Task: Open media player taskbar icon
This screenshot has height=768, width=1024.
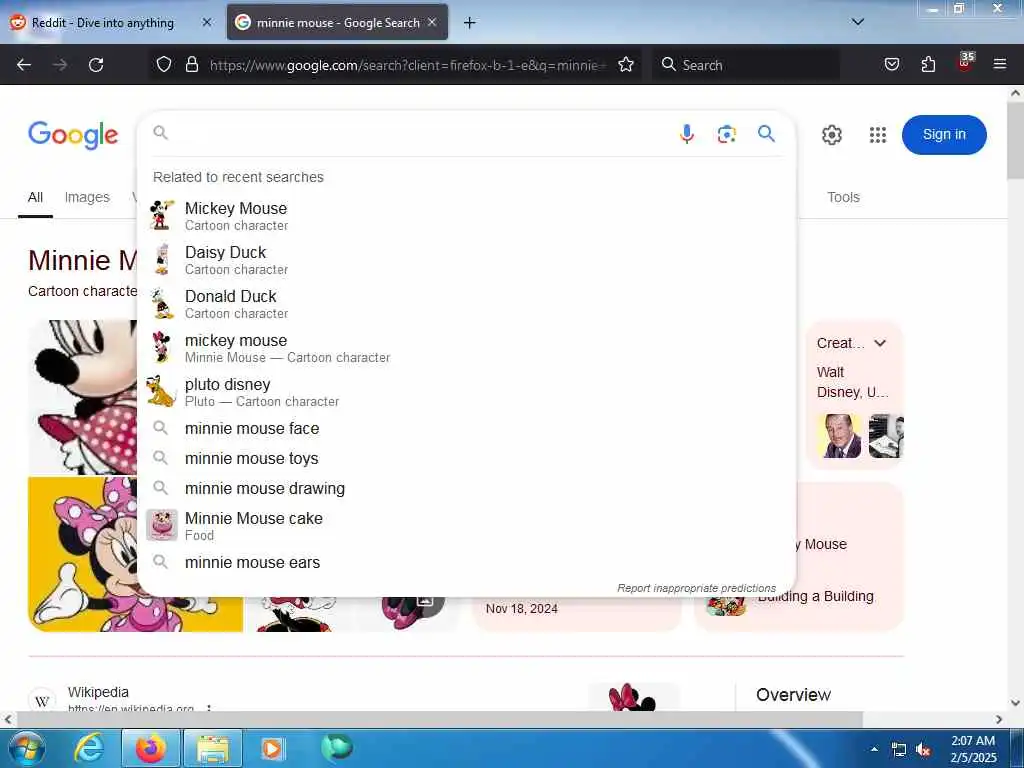Action: tap(272, 749)
